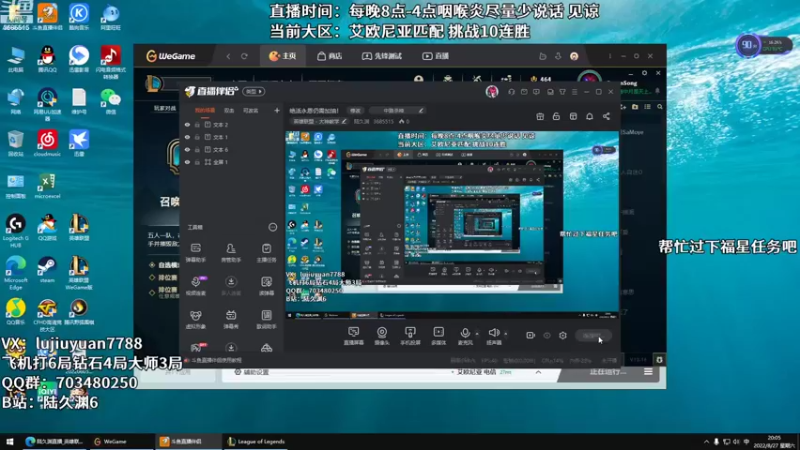Viewport: 800px width, 450px height.
Task: Expand the server region chevron in WeGame
Action: coord(538,372)
